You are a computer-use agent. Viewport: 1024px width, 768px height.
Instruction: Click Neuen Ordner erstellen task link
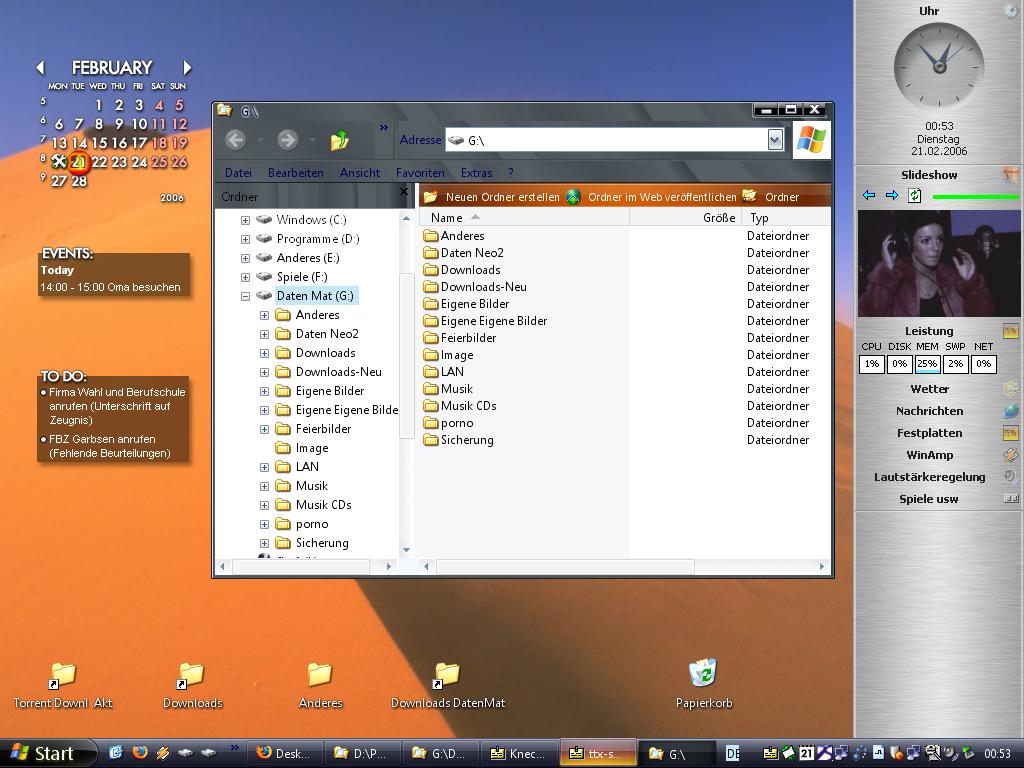tap(502, 197)
